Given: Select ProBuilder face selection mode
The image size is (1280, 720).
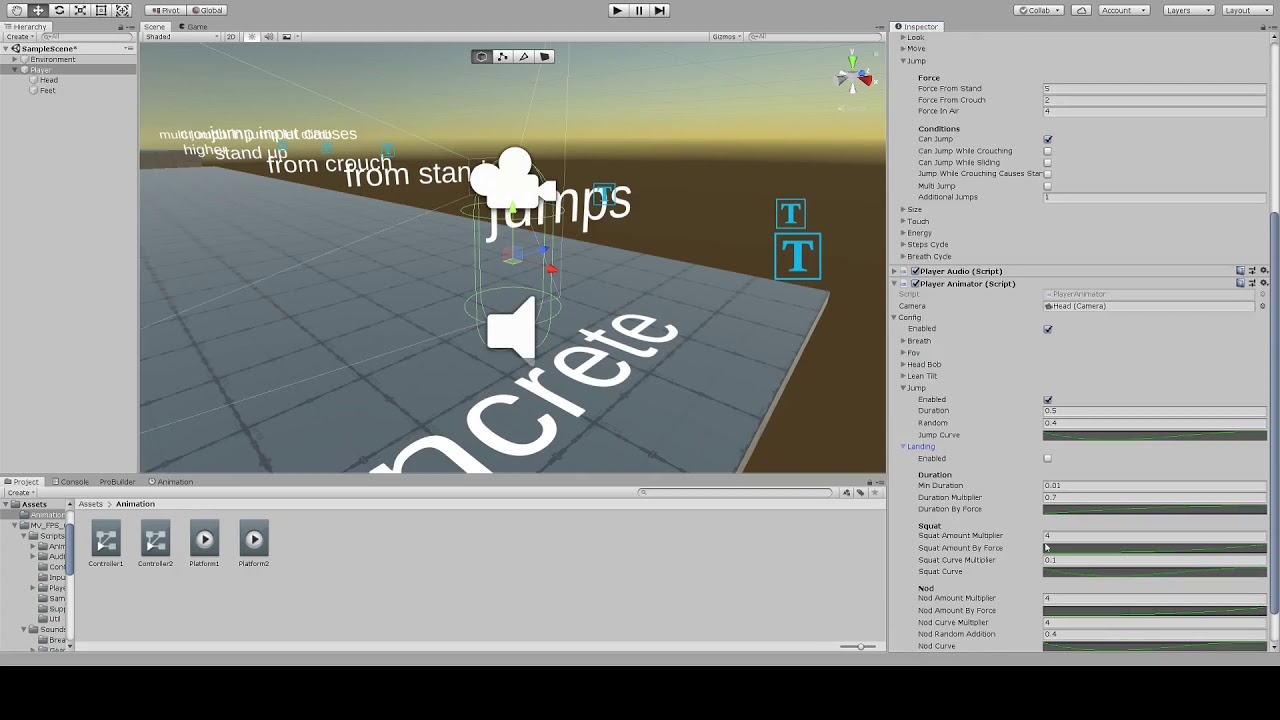Looking at the screenshot, I should click(545, 57).
